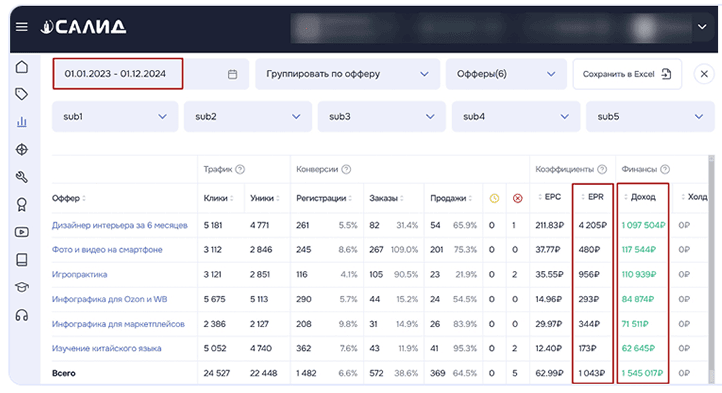Close the filter panel with X button
The image size is (722, 393).
704,74
